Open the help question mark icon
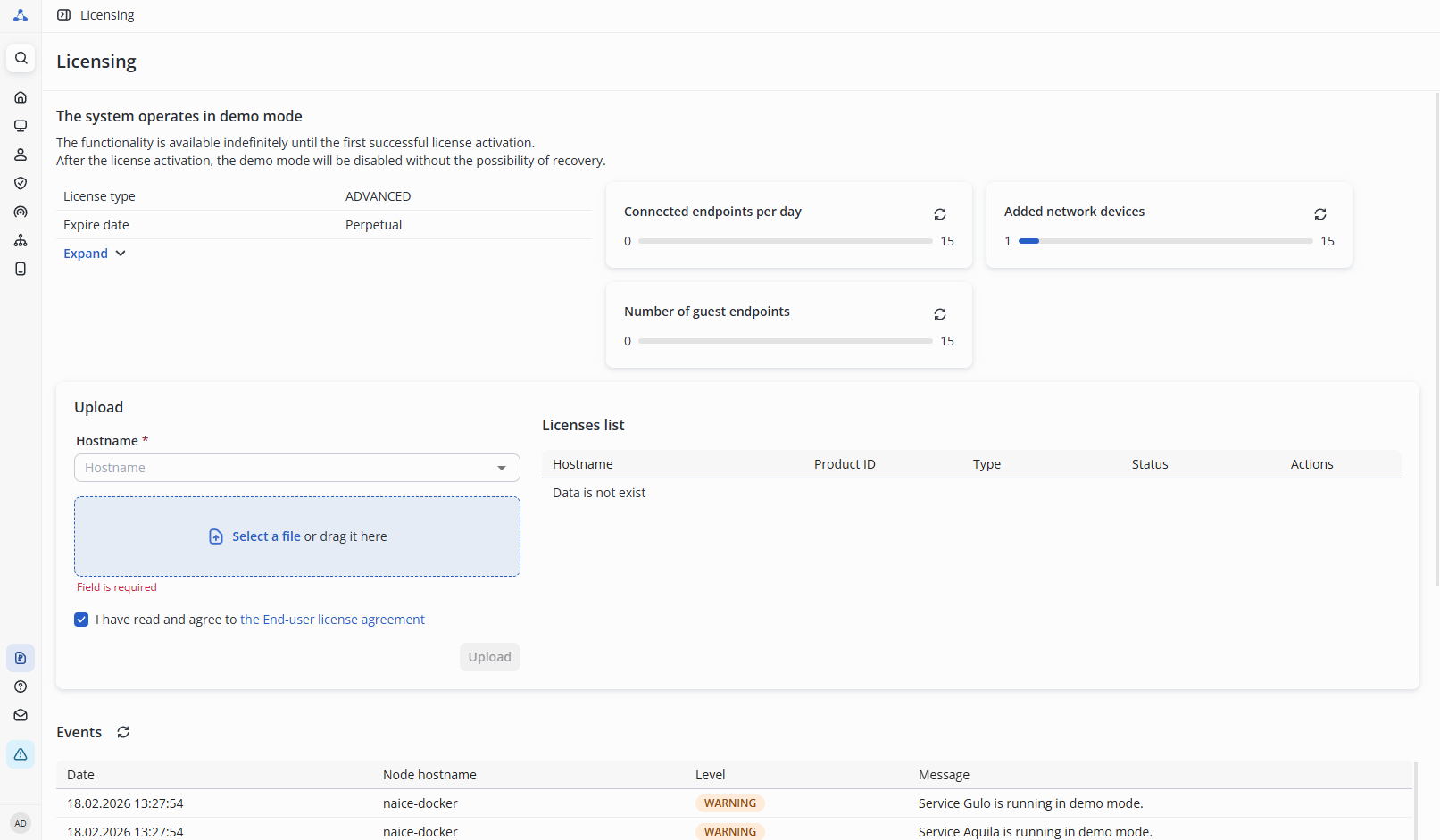 21,686
